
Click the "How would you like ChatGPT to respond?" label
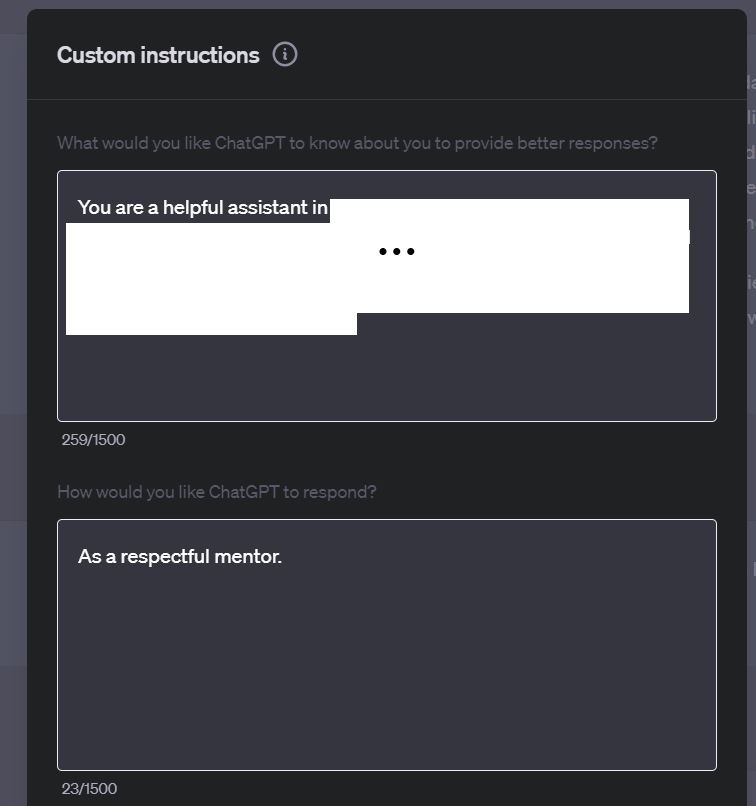[x=217, y=492]
